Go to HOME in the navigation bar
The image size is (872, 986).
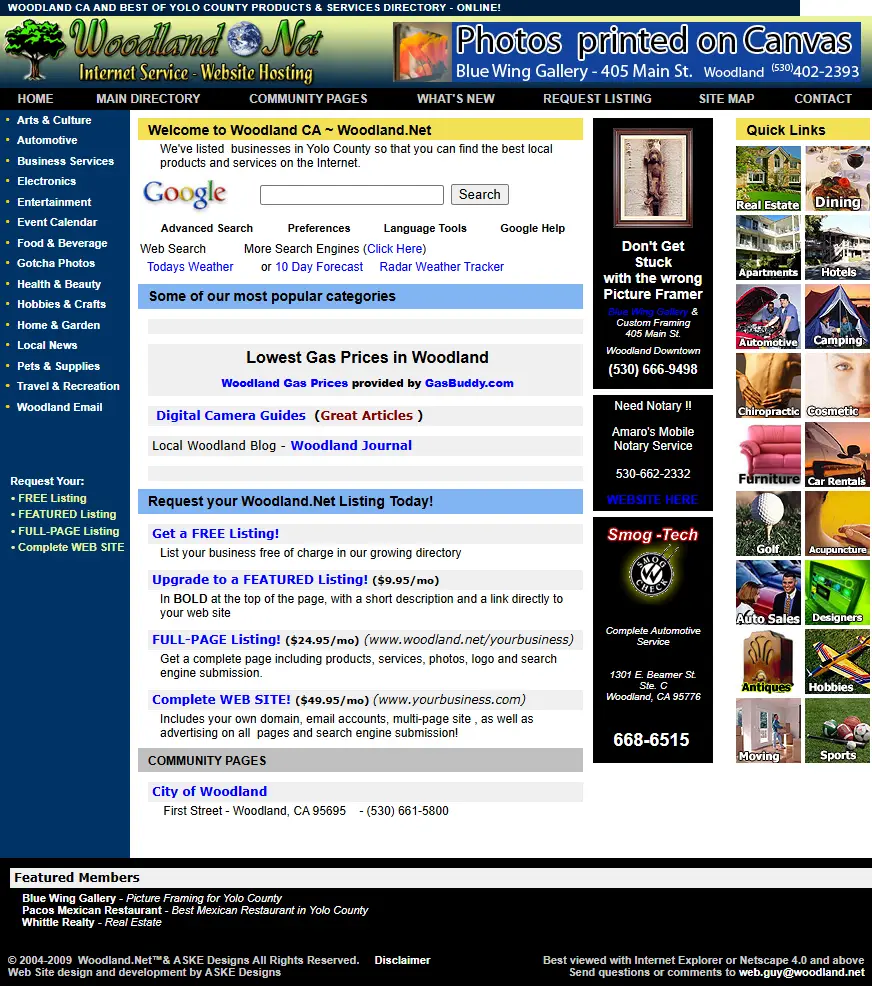pos(35,99)
